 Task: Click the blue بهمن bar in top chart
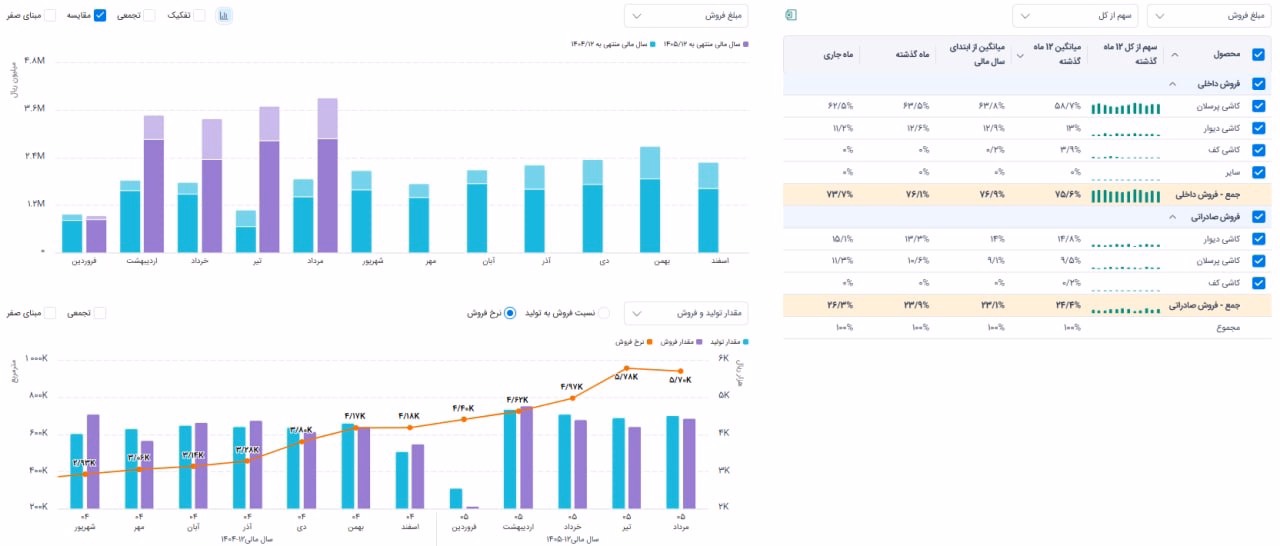(651, 215)
